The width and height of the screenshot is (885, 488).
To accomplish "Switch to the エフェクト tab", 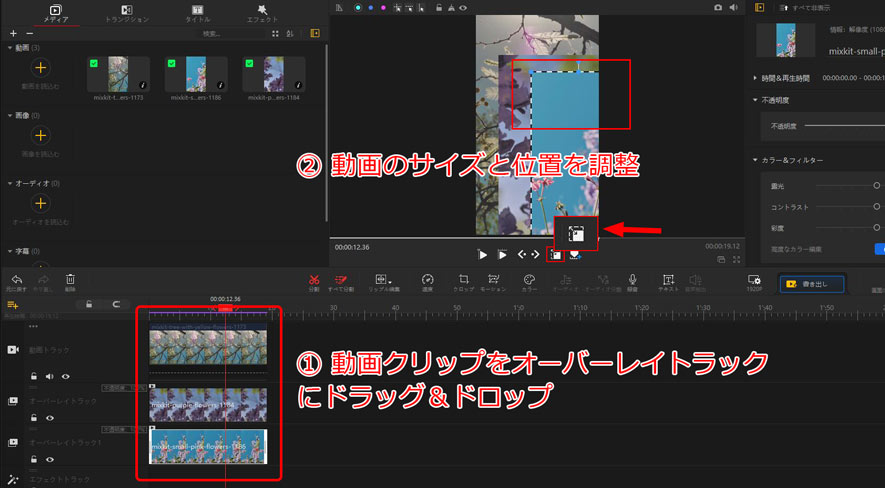I will tap(262, 14).
